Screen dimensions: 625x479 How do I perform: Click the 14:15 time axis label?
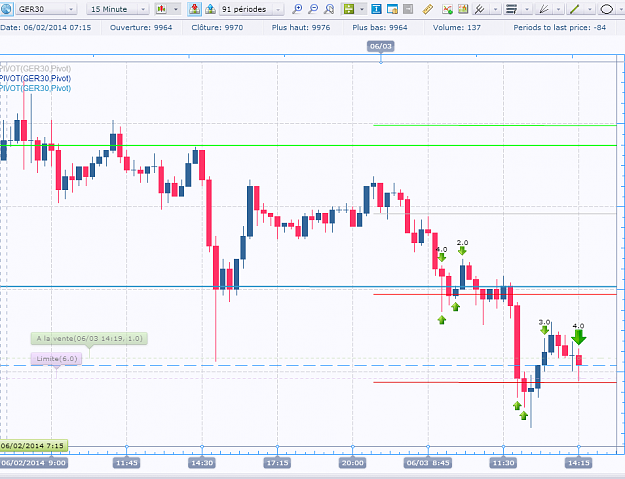578,463
